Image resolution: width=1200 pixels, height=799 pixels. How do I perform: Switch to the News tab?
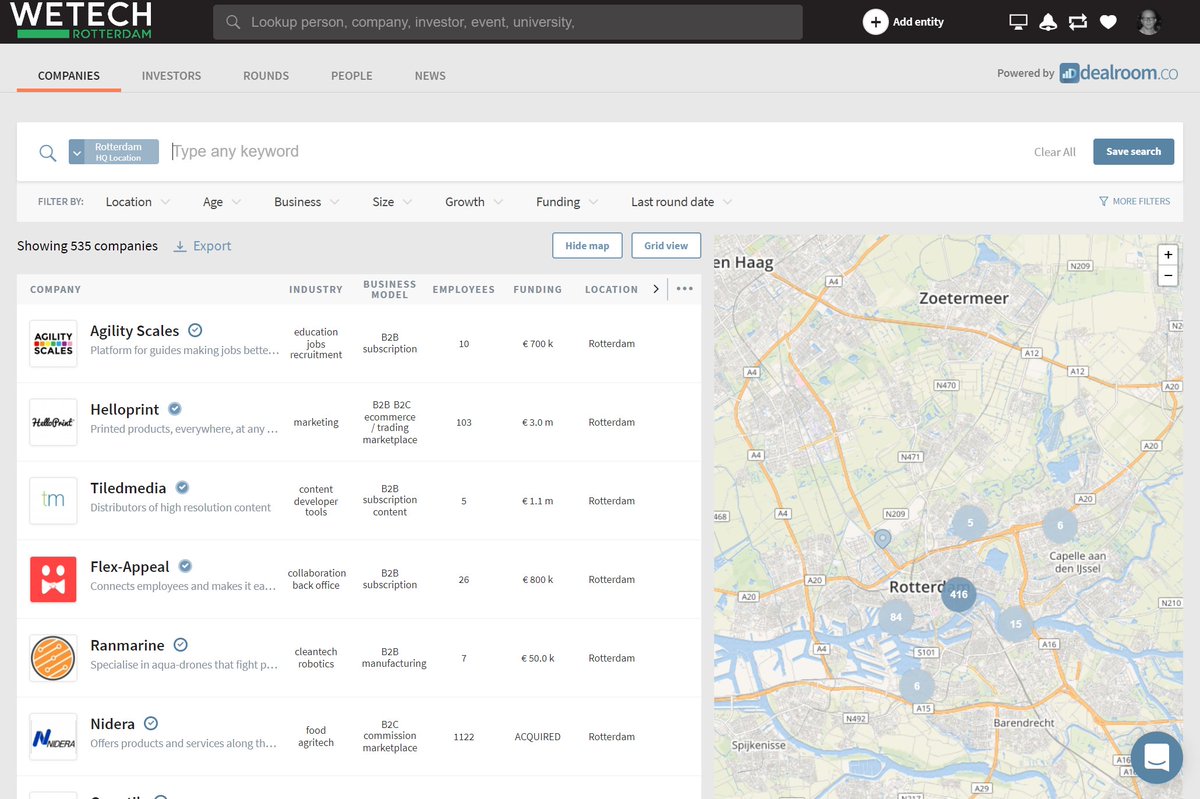click(x=430, y=76)
